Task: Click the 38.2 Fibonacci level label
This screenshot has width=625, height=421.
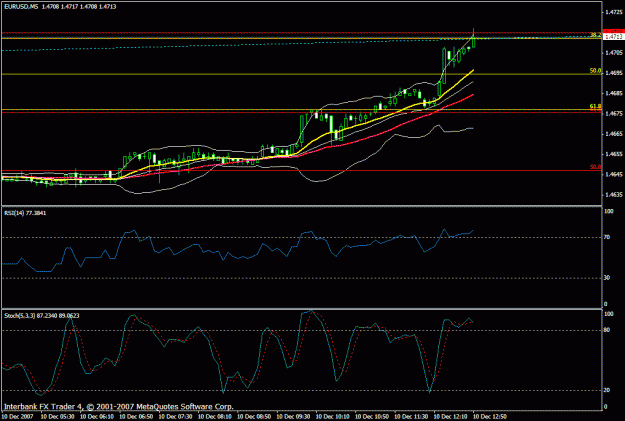Action: click(596, 35)
